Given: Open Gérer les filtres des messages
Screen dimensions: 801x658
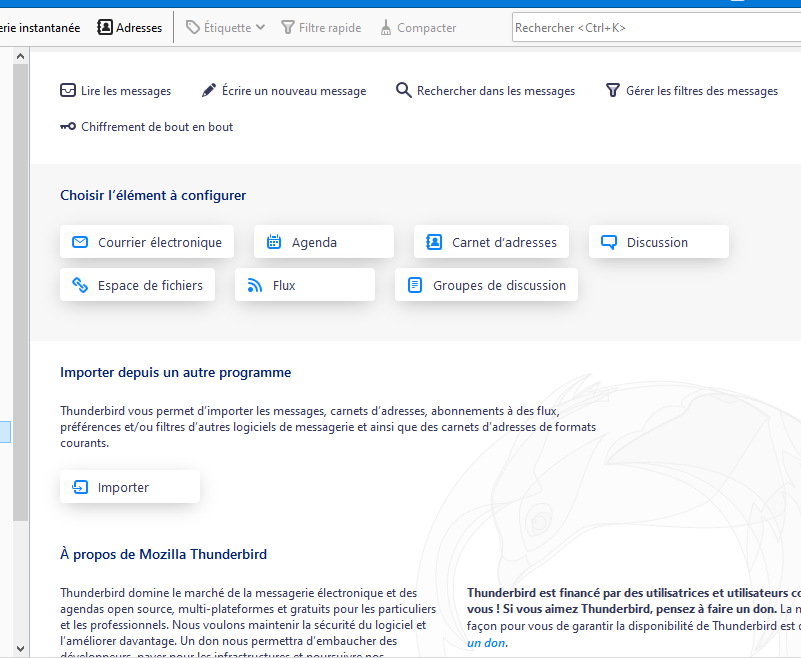Looking at the screenshot, I should [702, 91].
